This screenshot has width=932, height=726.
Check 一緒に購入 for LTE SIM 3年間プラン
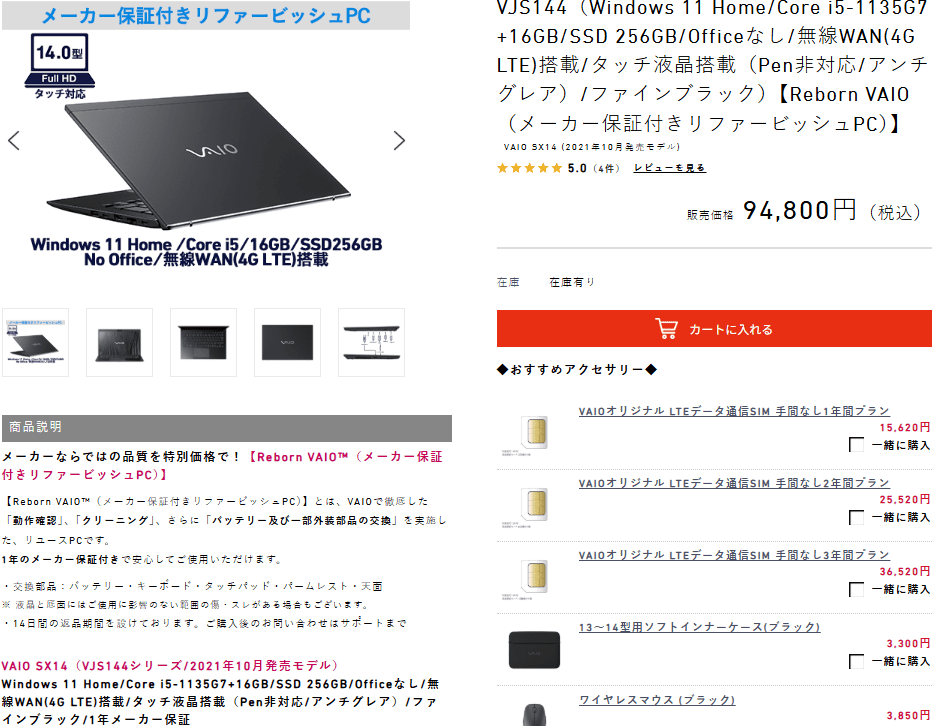tap(857, 589)
